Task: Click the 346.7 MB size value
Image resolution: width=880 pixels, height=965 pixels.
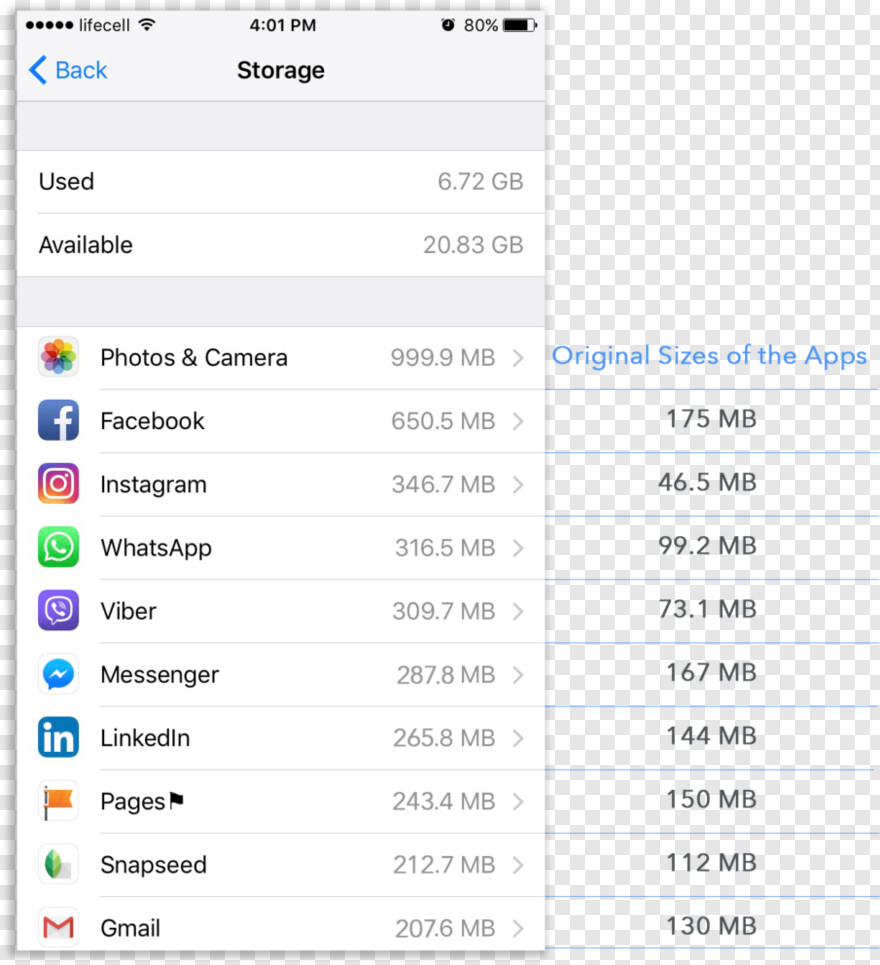Action: [443, 485]
